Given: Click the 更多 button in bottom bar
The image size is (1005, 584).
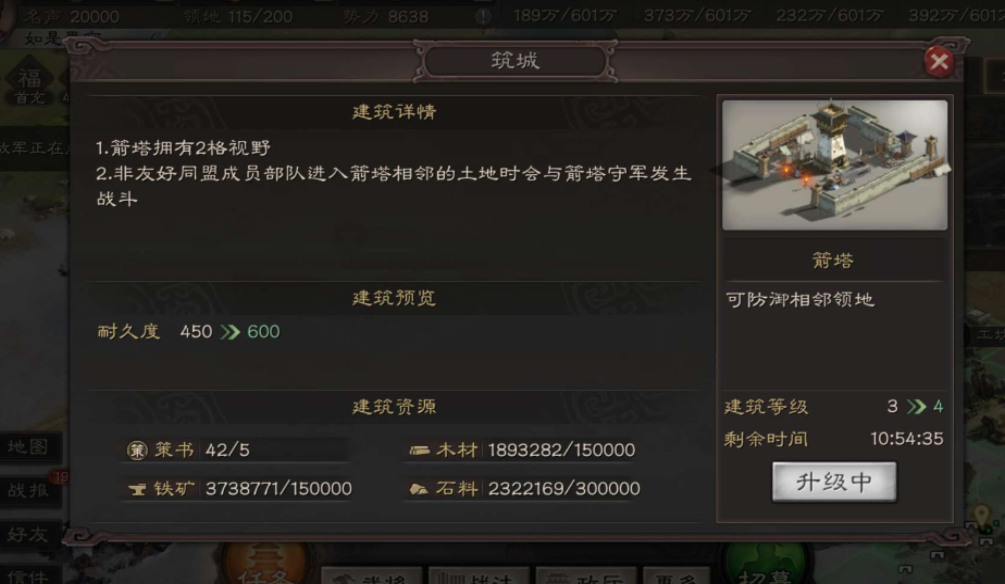Looking at the screenshot, I should pyautogui.click(x=676, y=575).
